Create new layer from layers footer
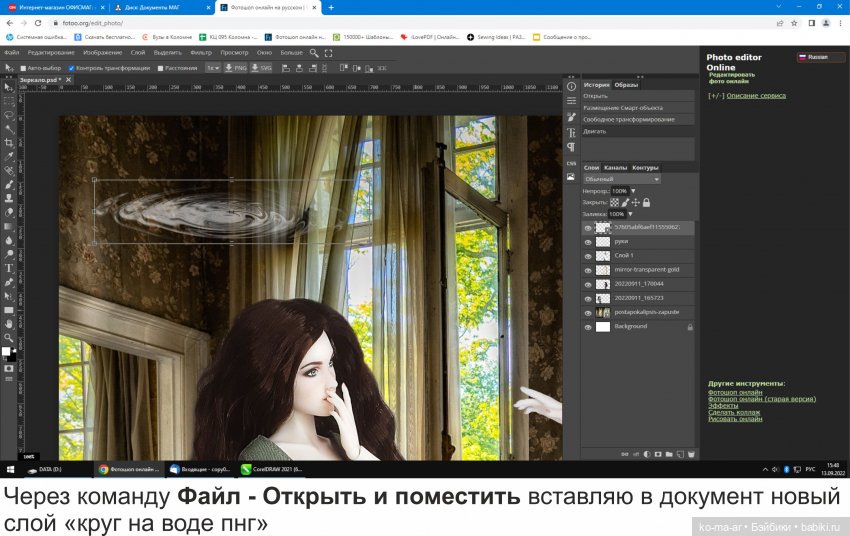The image size is (850, 536). tap(680, 454)
